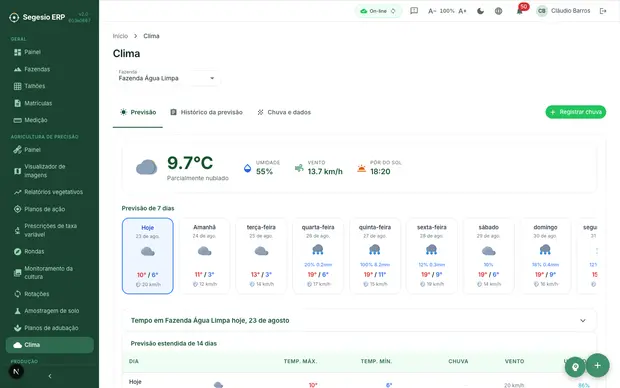Click the Pôr do sol 18:20 value
Image resolution: width=620 pixels, height=388 pixels.
click(380, 172)
